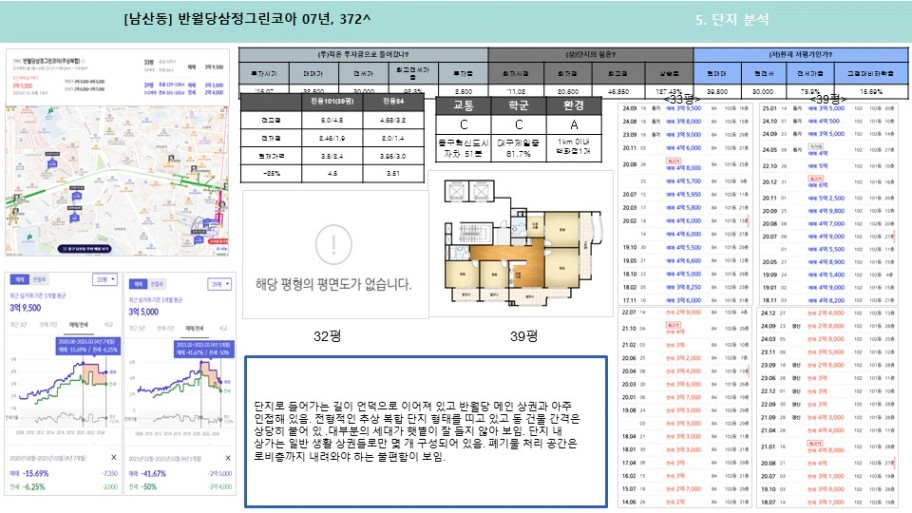The image size is (912, 513).
Task: Click the -15.69% sale change value
Action: (x=36, y=473)
